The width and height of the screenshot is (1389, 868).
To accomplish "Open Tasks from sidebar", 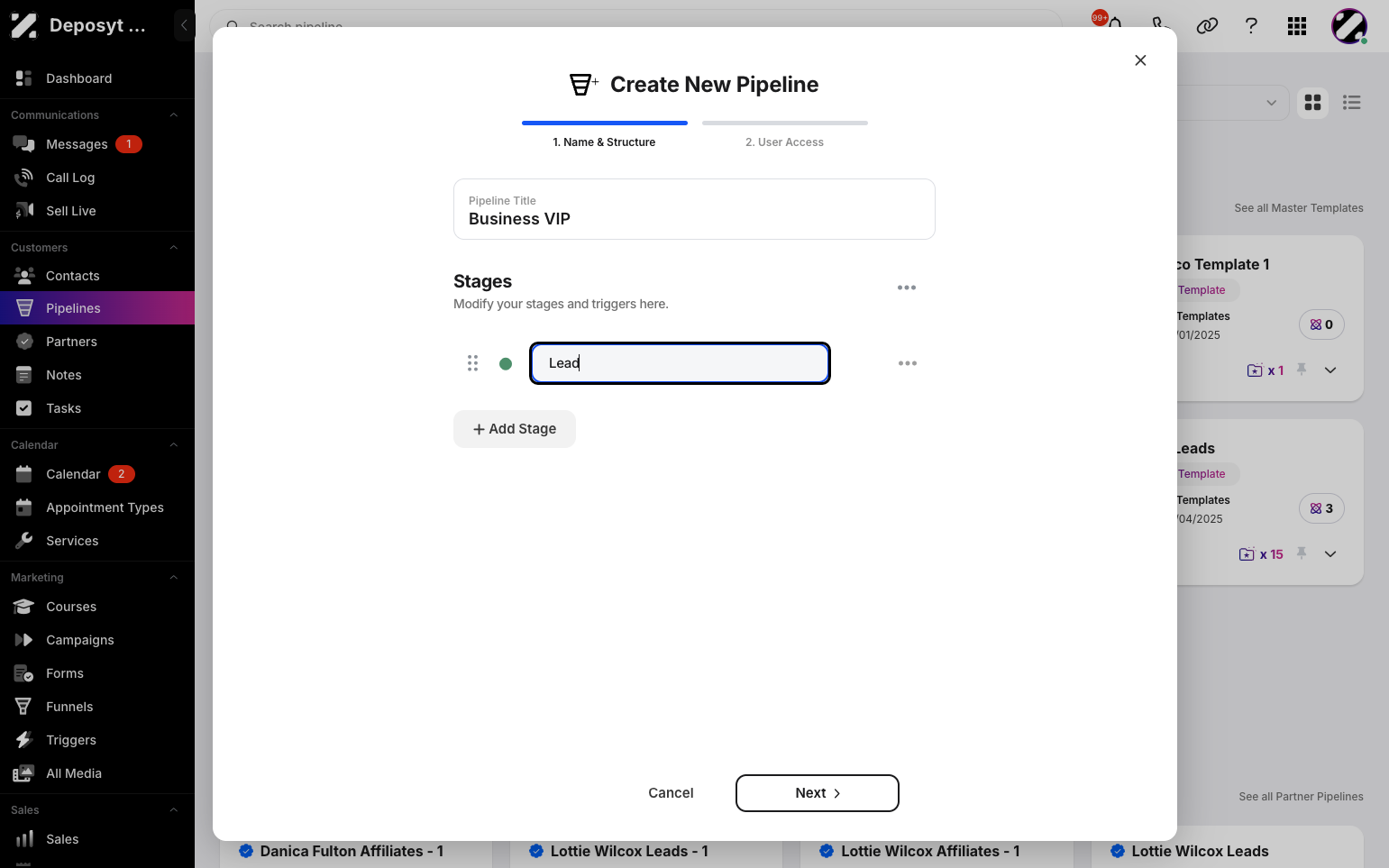I will [97, 408].
